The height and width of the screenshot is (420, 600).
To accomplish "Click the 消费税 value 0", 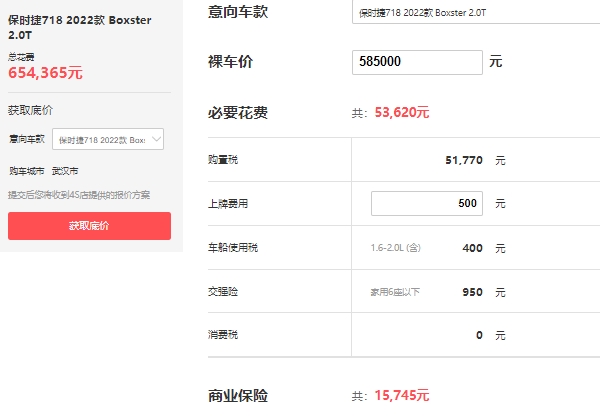I will click(480, 334).
